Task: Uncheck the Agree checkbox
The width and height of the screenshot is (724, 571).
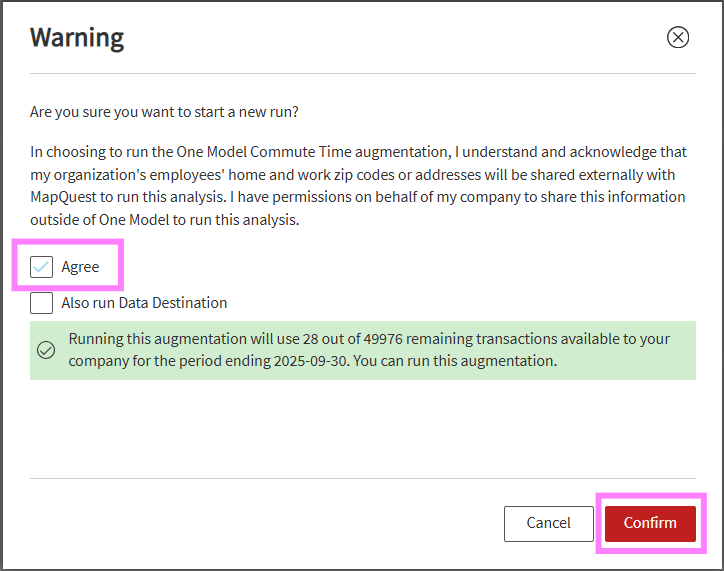Action: click(42, 267)
